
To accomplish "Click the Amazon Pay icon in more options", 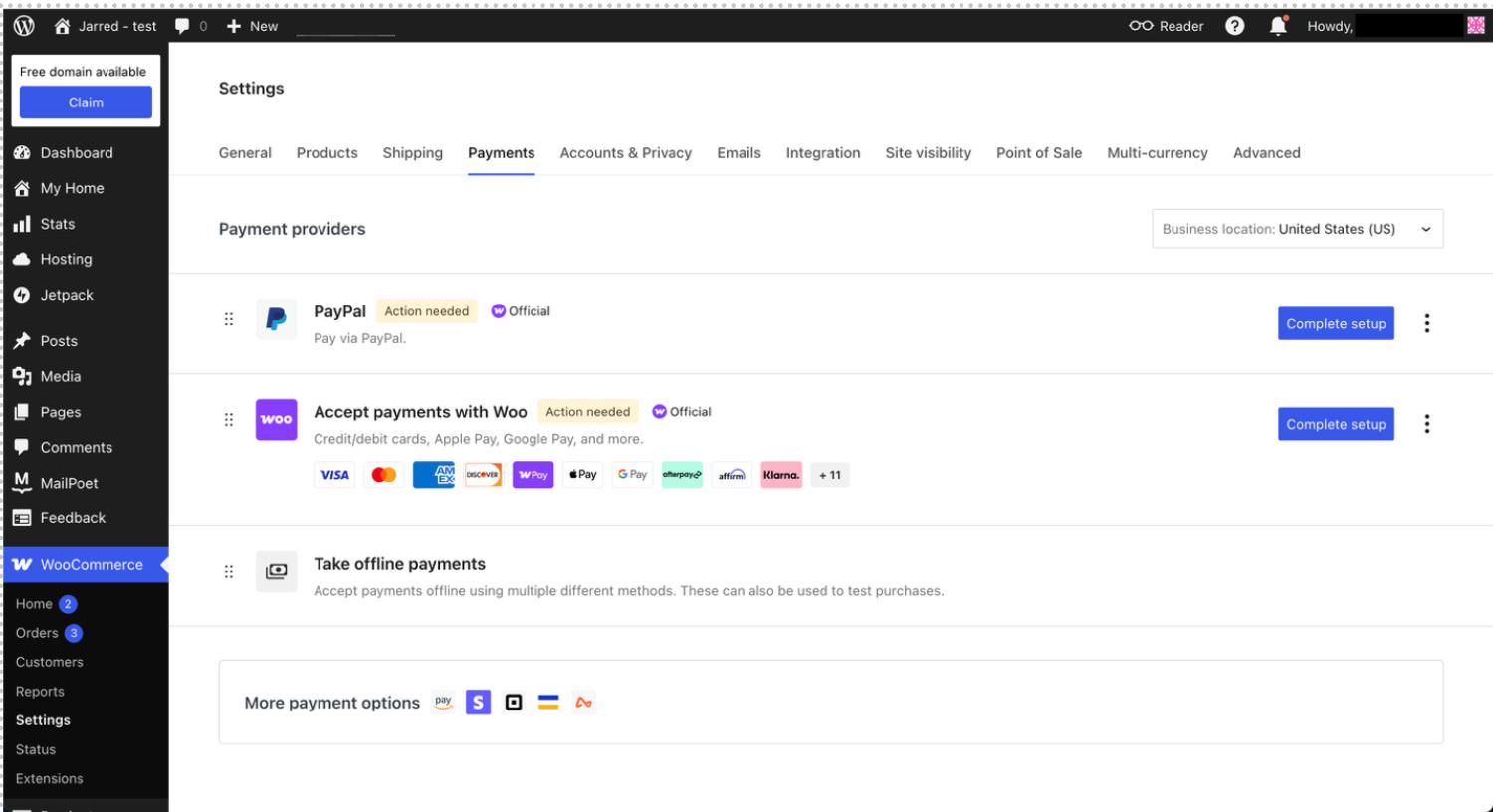I will pyautogui.click(x=444, y=703).
